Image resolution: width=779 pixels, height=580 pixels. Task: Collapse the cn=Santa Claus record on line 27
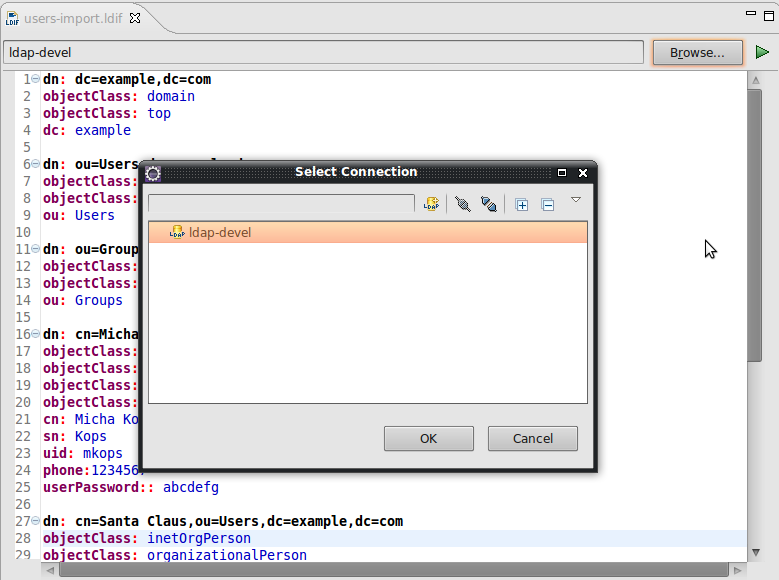click(x=36, y=521)
